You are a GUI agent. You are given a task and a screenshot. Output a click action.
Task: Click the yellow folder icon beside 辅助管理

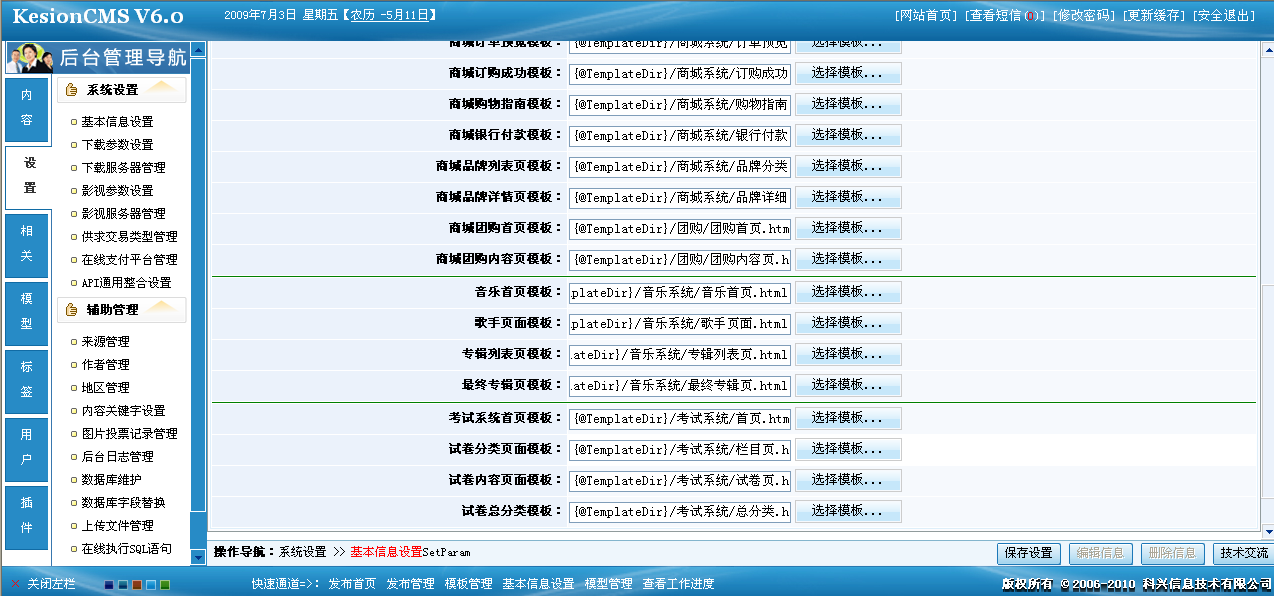point(70,311)
